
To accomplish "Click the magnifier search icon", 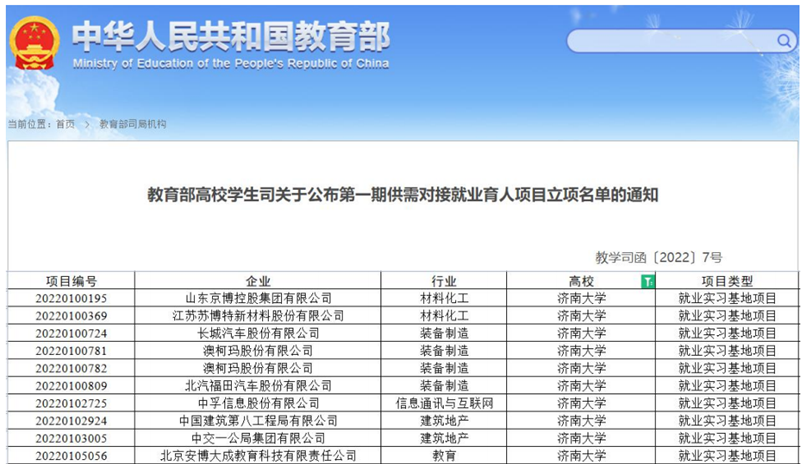I will click(785, 41).
